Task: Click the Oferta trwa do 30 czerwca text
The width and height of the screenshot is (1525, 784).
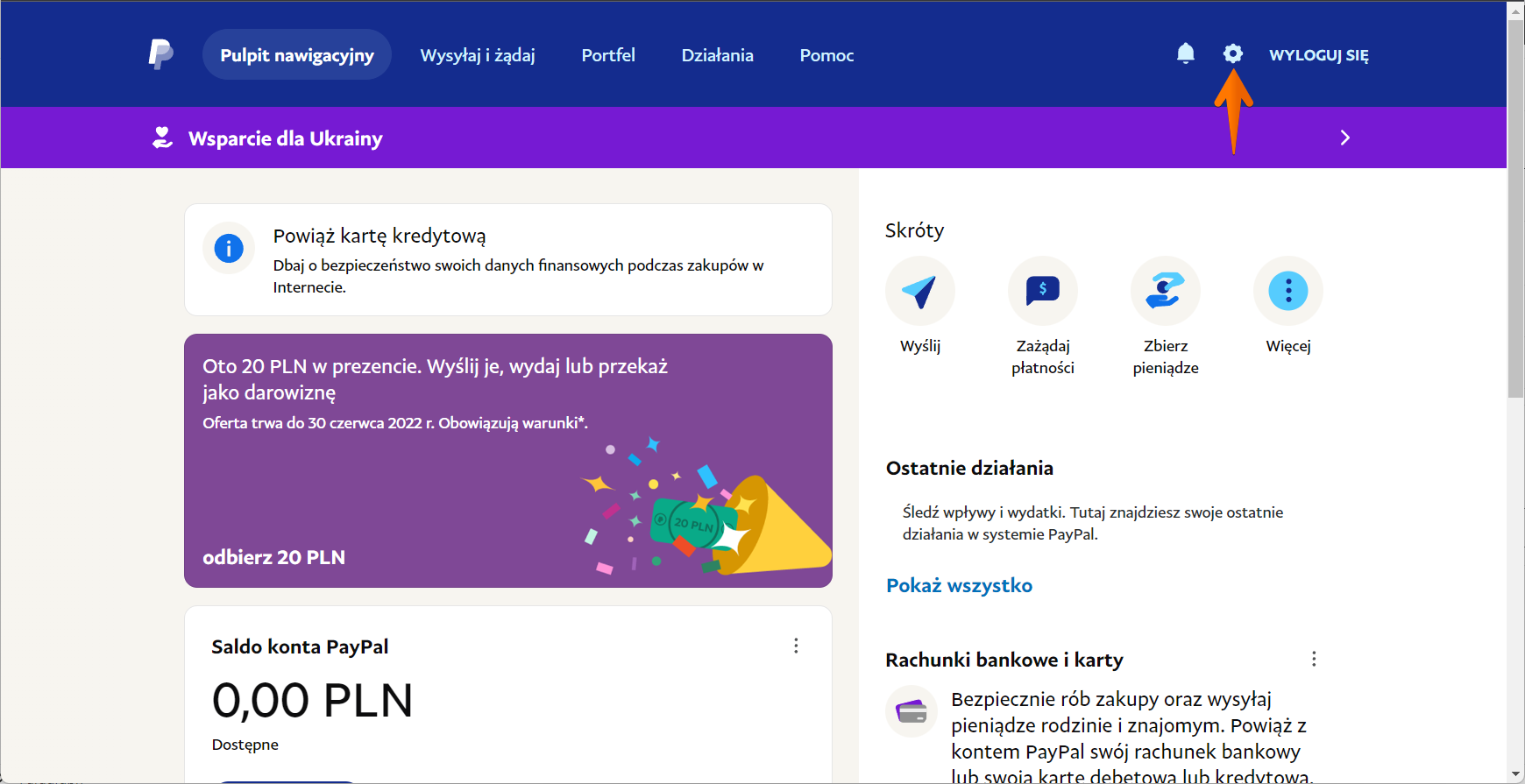Action: point(395,423)
